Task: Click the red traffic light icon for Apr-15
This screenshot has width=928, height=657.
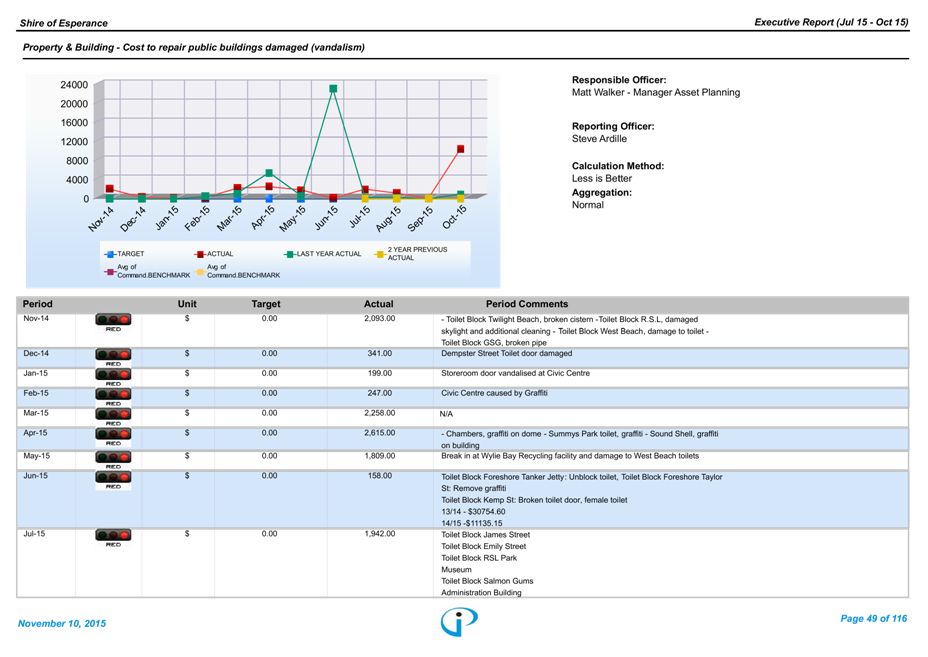Action: pos(113,438)
